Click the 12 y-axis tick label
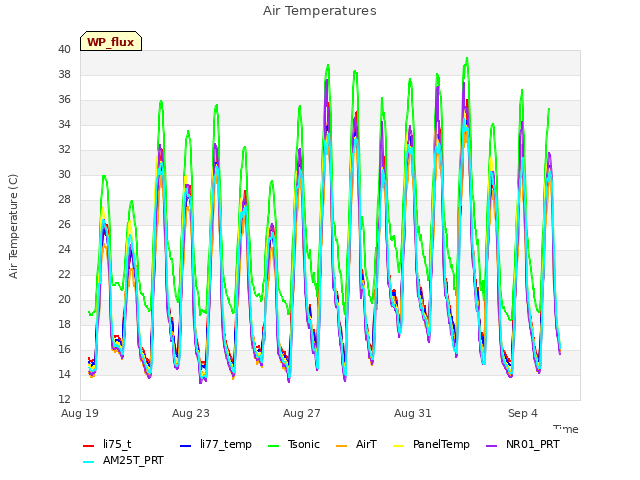 [x=64, y=399]
